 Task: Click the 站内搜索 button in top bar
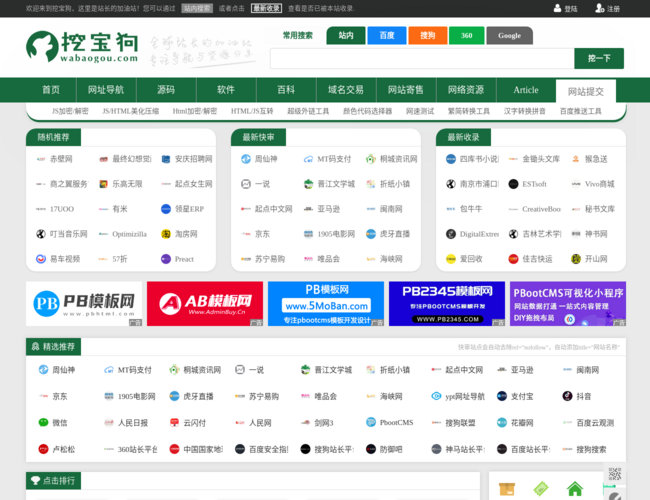[x=197, y=8]
